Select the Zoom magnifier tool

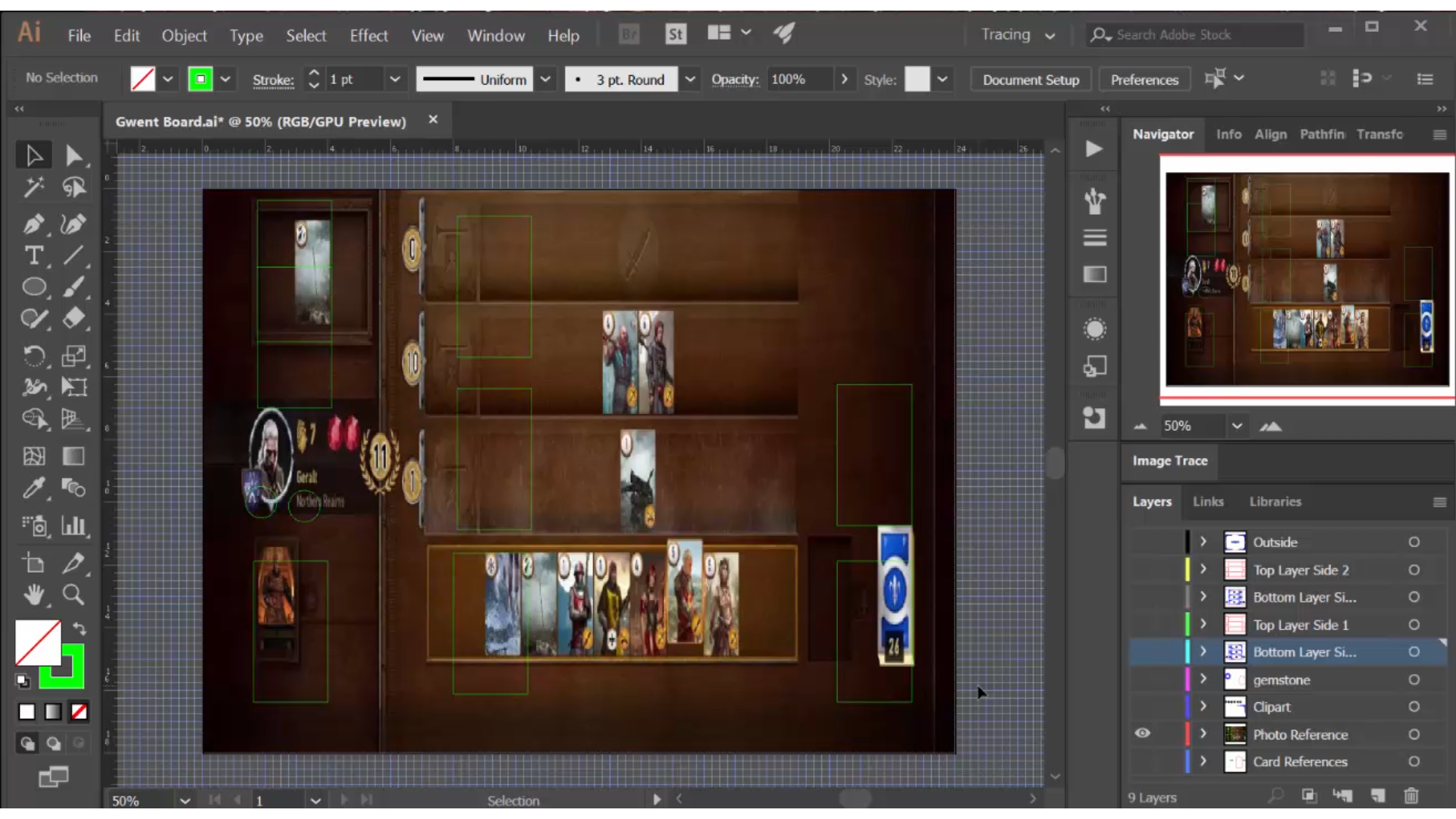74,595
